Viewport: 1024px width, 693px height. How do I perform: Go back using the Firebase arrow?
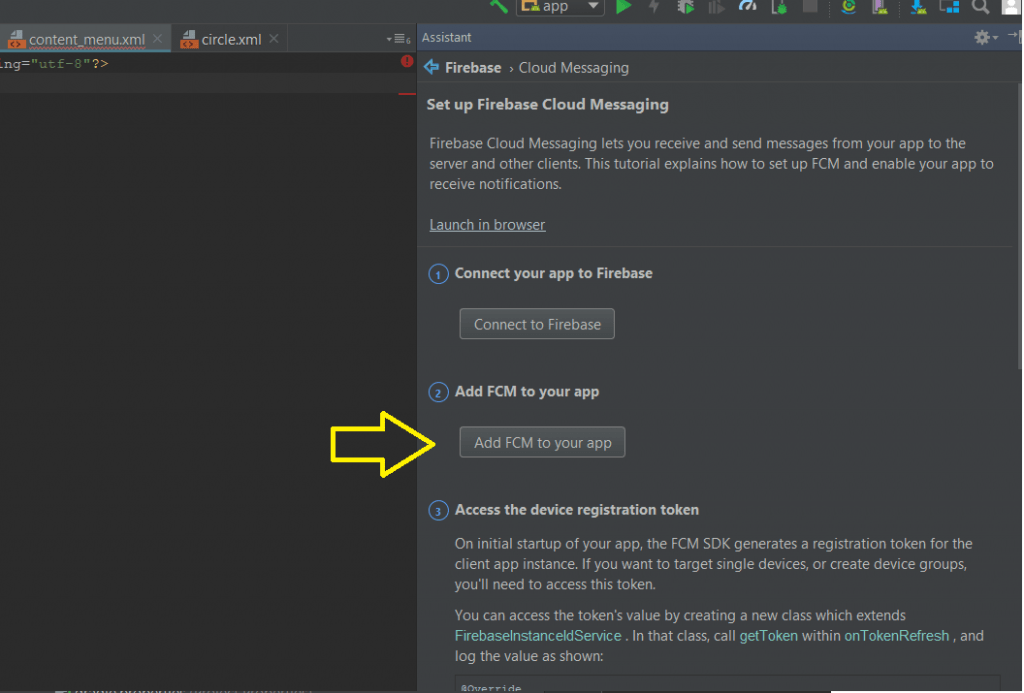point(431,67)
